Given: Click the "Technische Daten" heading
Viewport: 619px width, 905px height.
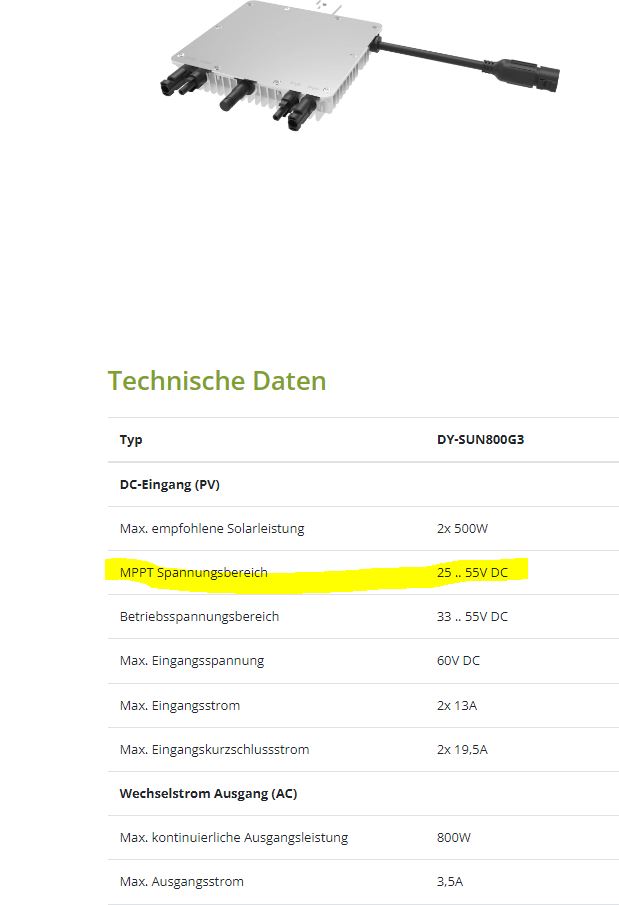Looking at the screenshot, I should click(217, 381).
